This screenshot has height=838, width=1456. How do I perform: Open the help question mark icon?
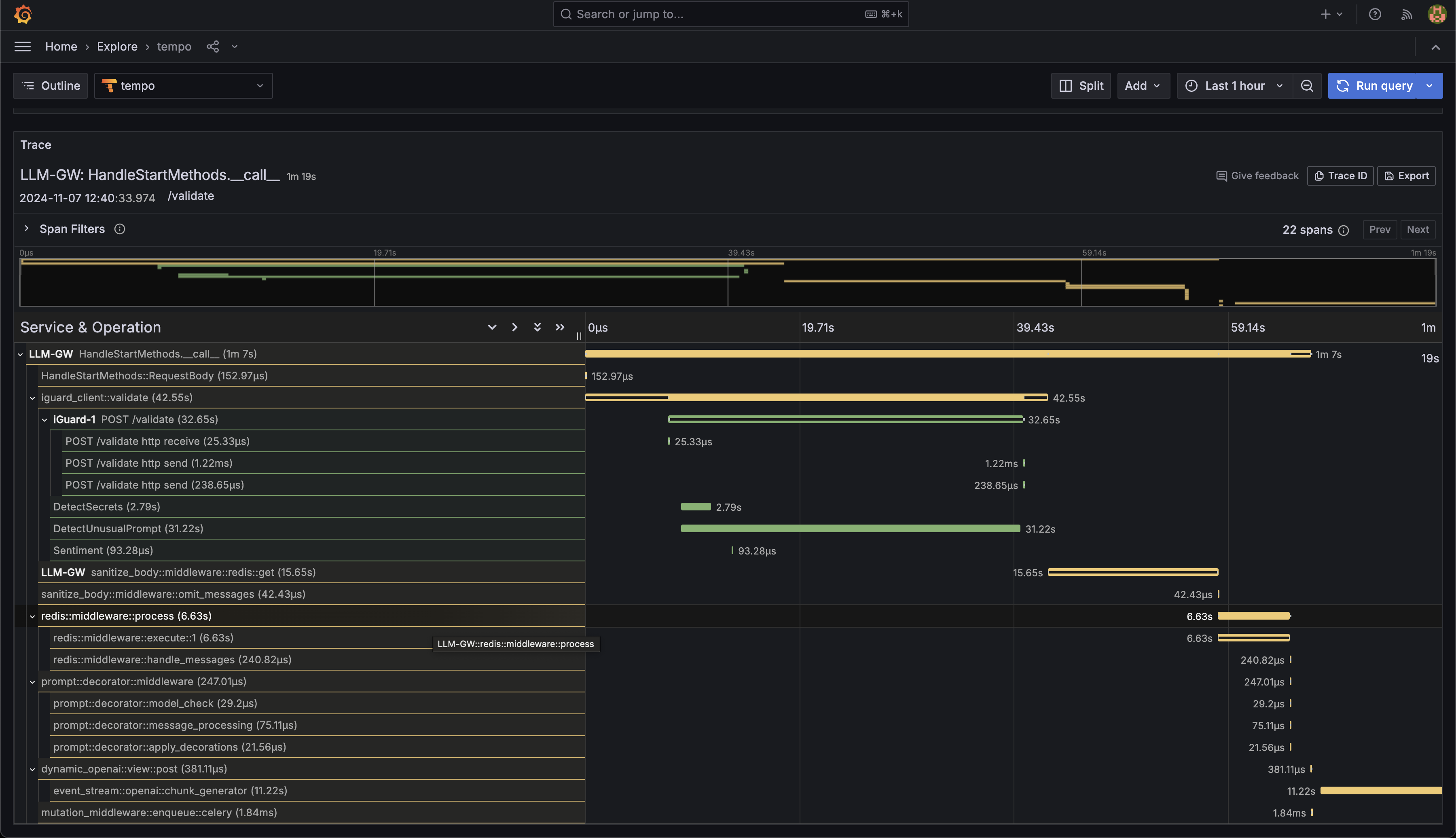pos(1374,15)
